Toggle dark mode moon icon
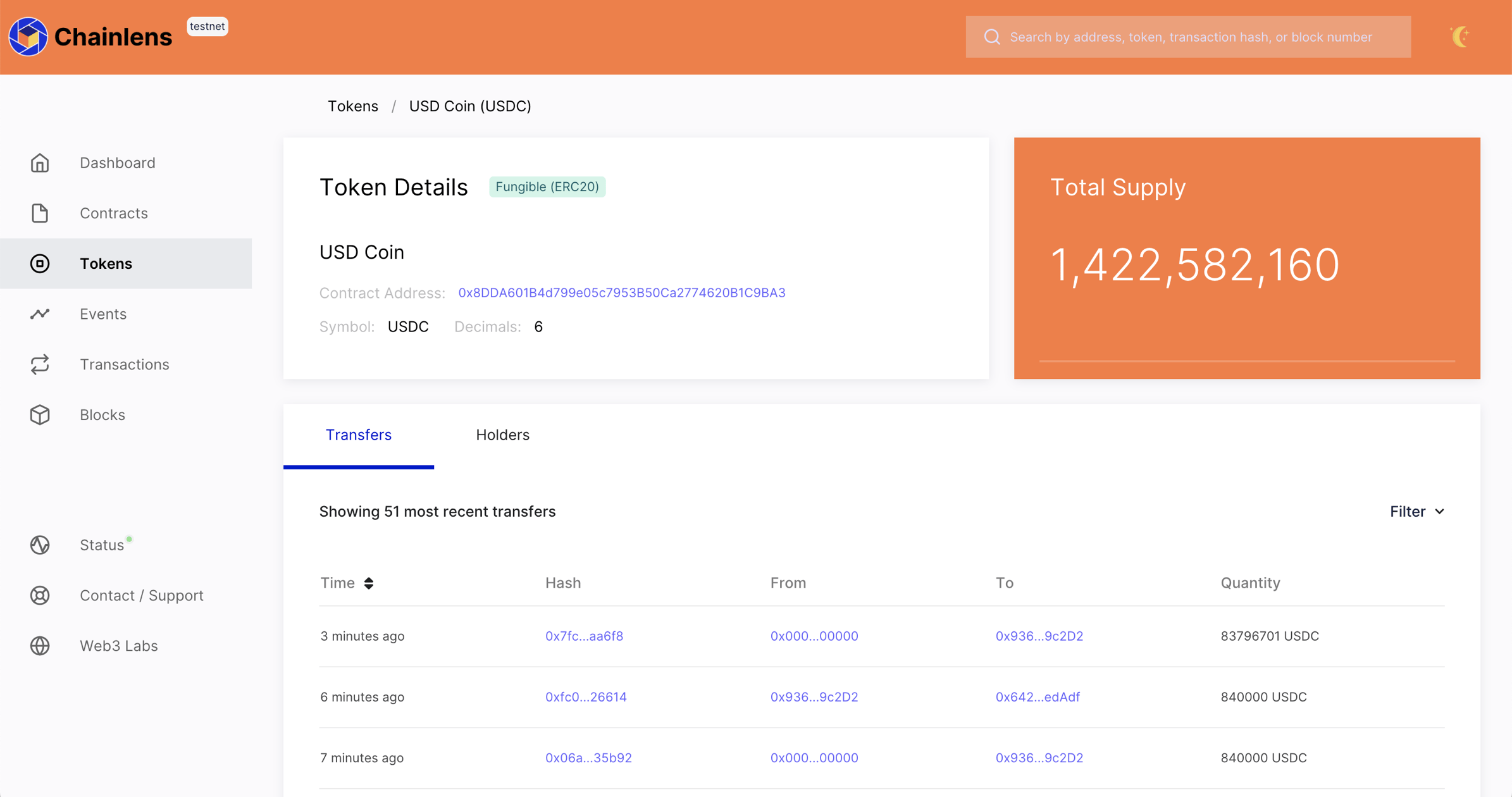 pos(1460,37)
